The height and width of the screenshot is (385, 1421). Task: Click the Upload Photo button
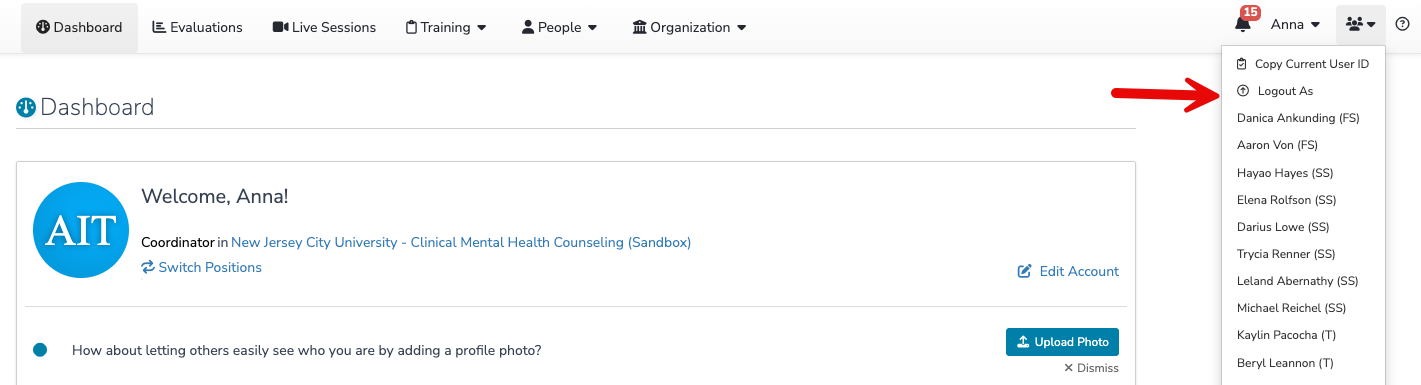point(1062,342)
